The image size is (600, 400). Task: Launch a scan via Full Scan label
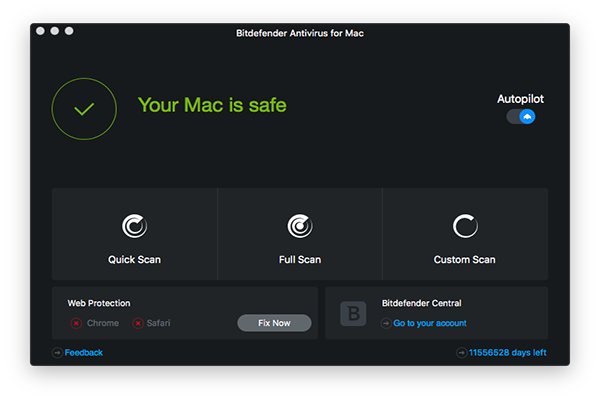299,260
